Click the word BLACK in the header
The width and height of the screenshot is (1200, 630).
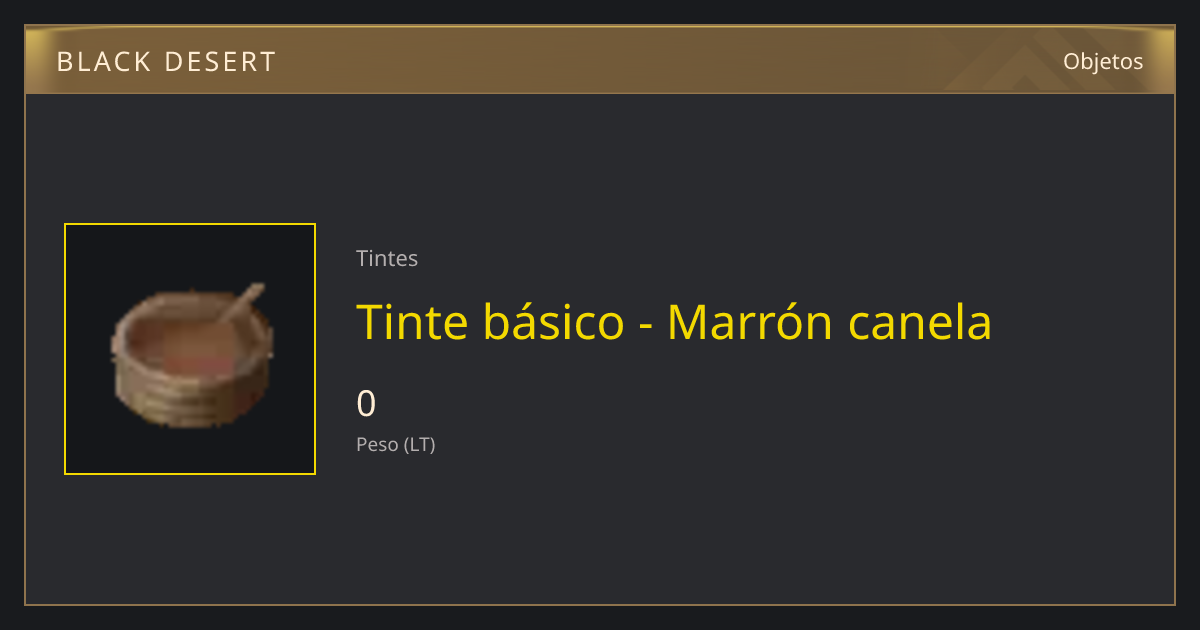coord(103,62)
